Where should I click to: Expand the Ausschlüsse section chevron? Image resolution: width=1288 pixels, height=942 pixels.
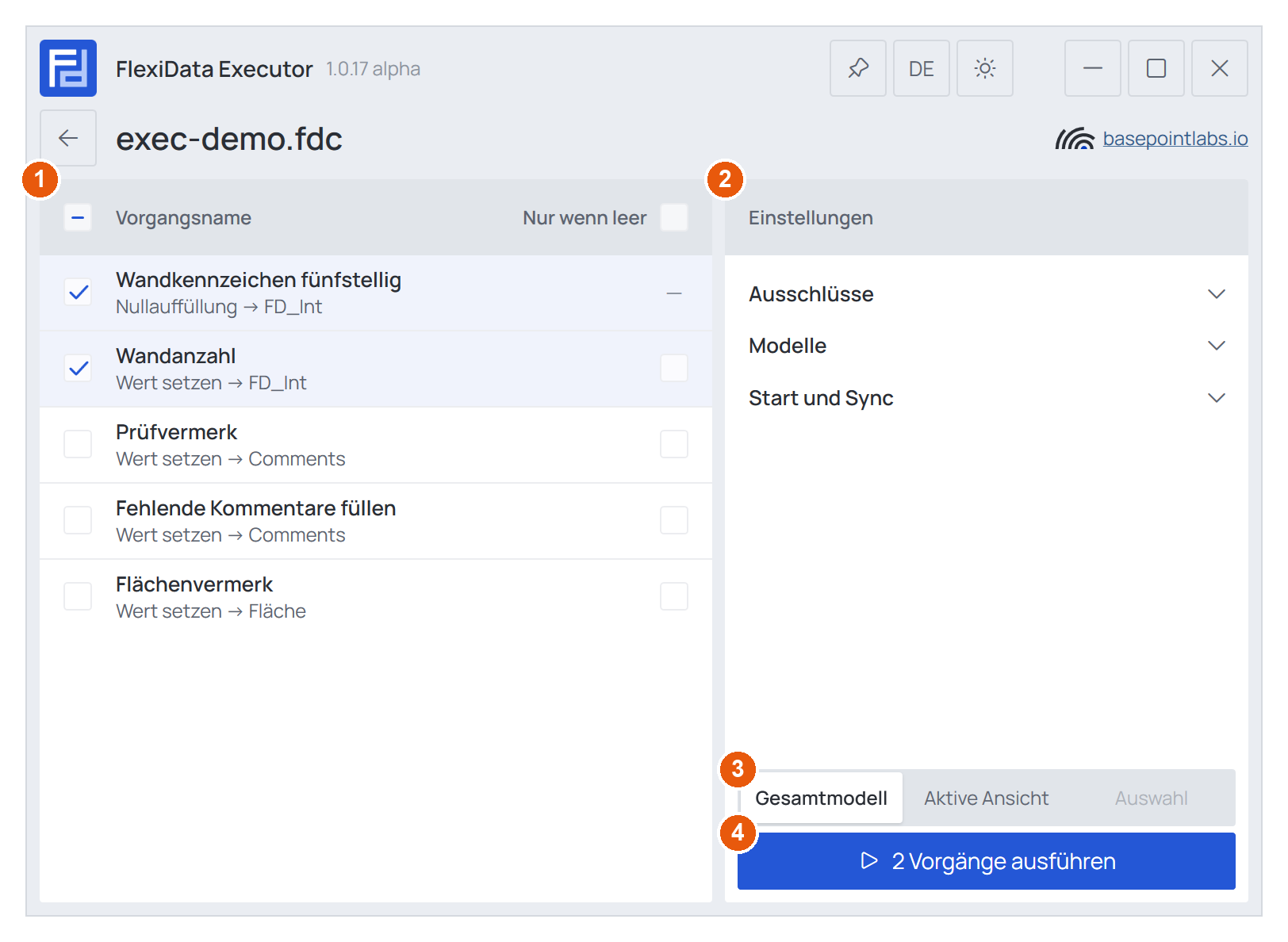tap(1217, 294)
